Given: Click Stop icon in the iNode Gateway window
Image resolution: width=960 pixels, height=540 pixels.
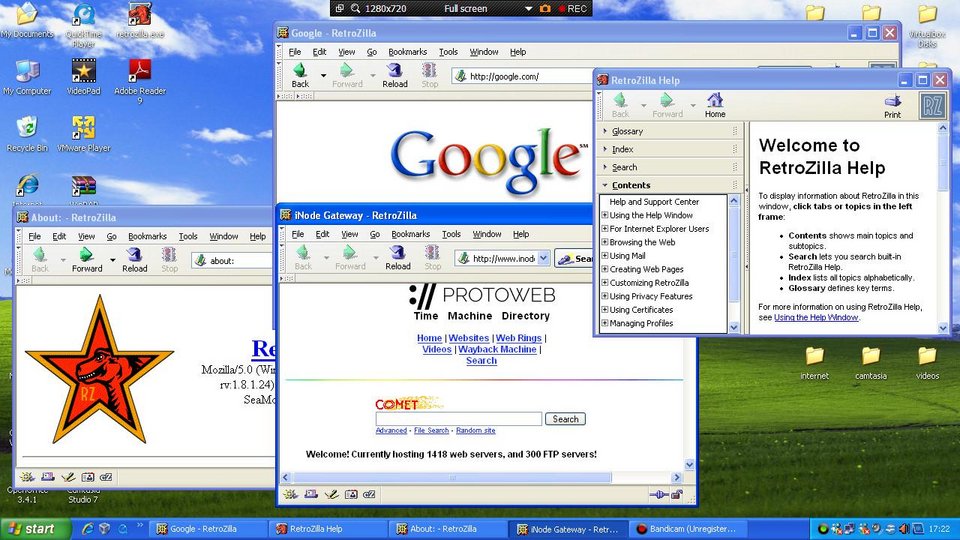Looking at the screenshot, I should tap(433, 258).
